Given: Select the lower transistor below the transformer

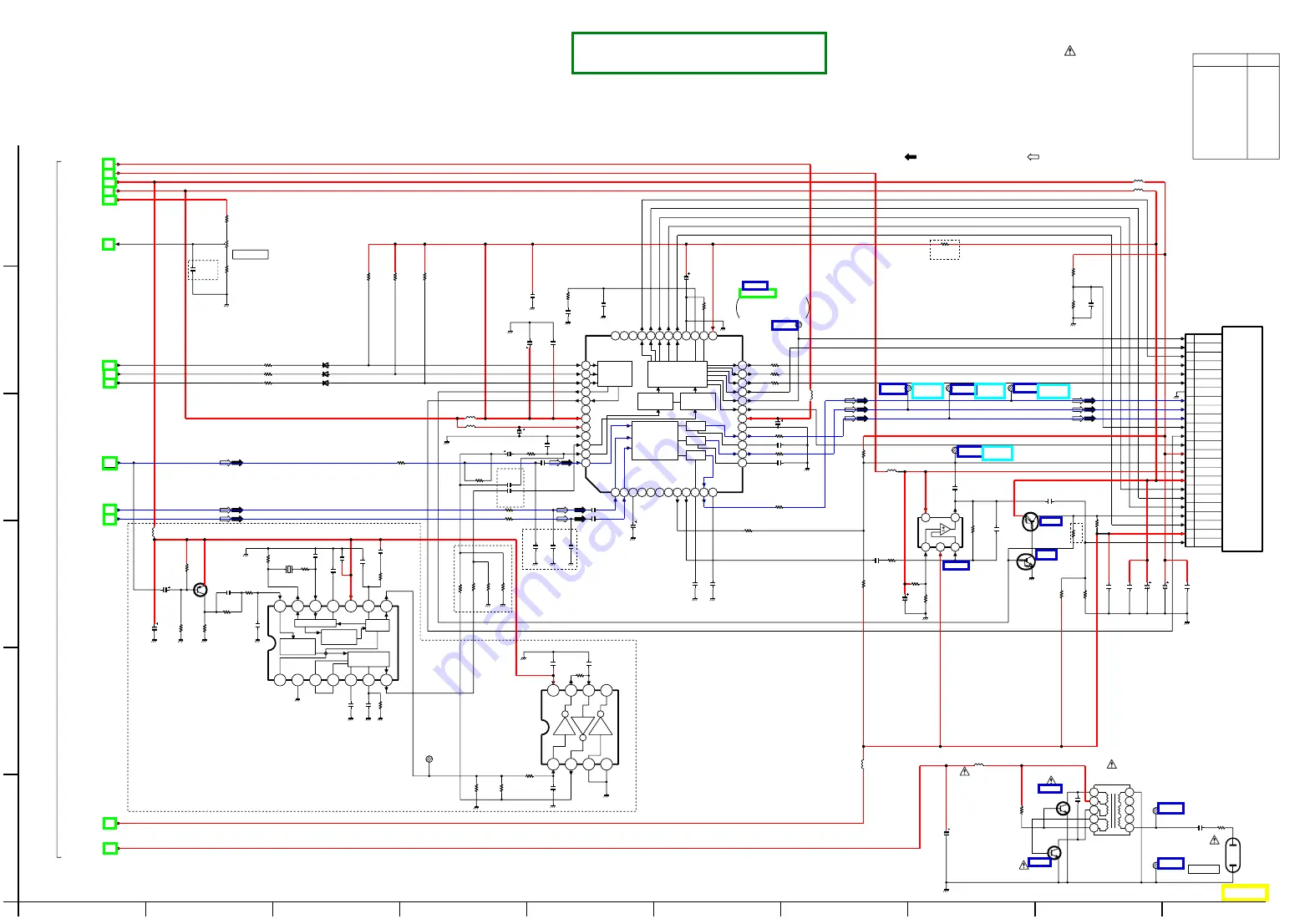Looking at the screenshot, I should click(x=1054, y=853).
